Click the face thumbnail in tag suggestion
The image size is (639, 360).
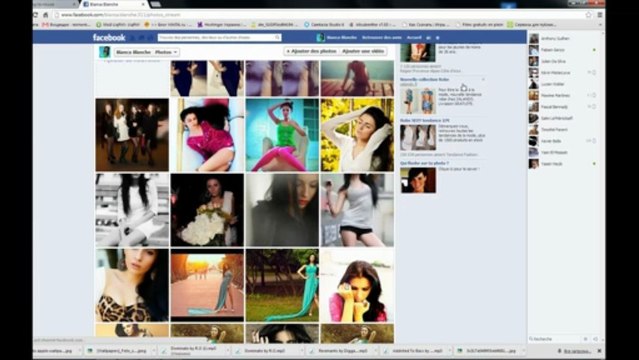418,180
